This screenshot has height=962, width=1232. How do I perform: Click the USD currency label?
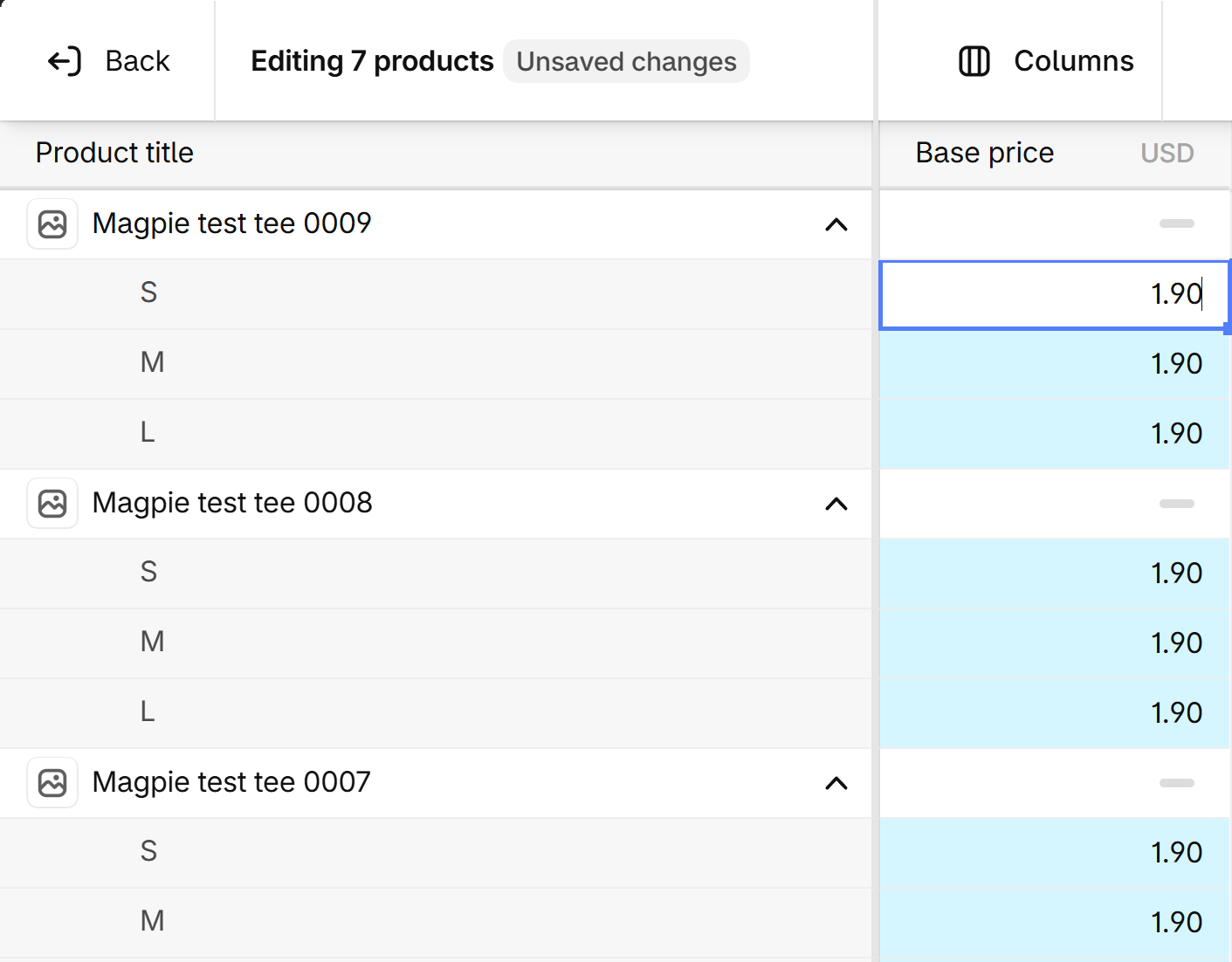coord(1167,153)
